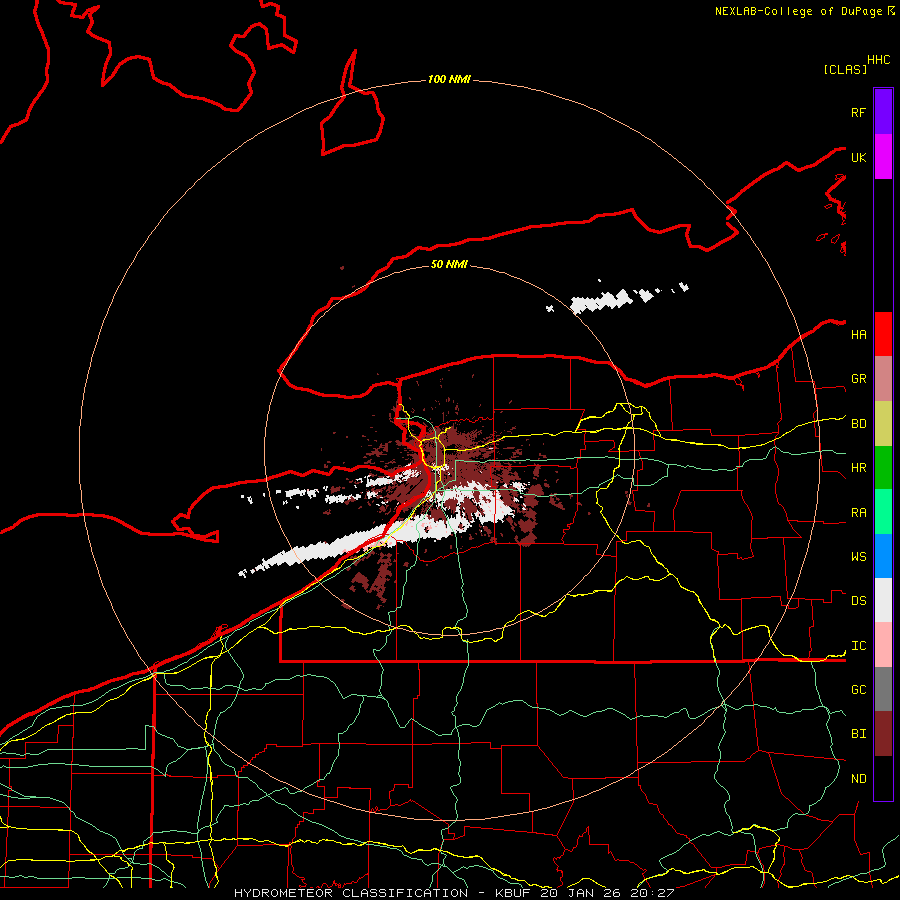This screenshot has width=900, height=900.
Task: Click the "GR" legend label text
Action: pos(858,379)
